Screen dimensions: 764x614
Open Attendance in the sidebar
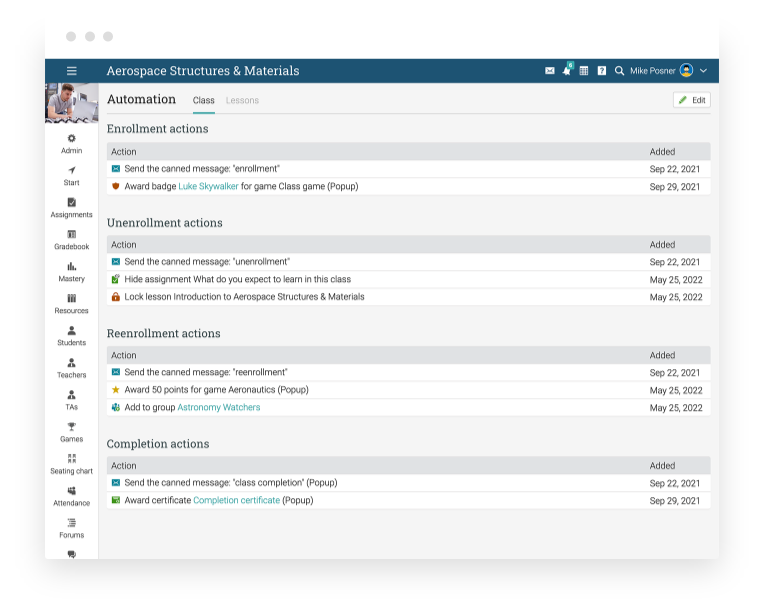click(72, 497)
